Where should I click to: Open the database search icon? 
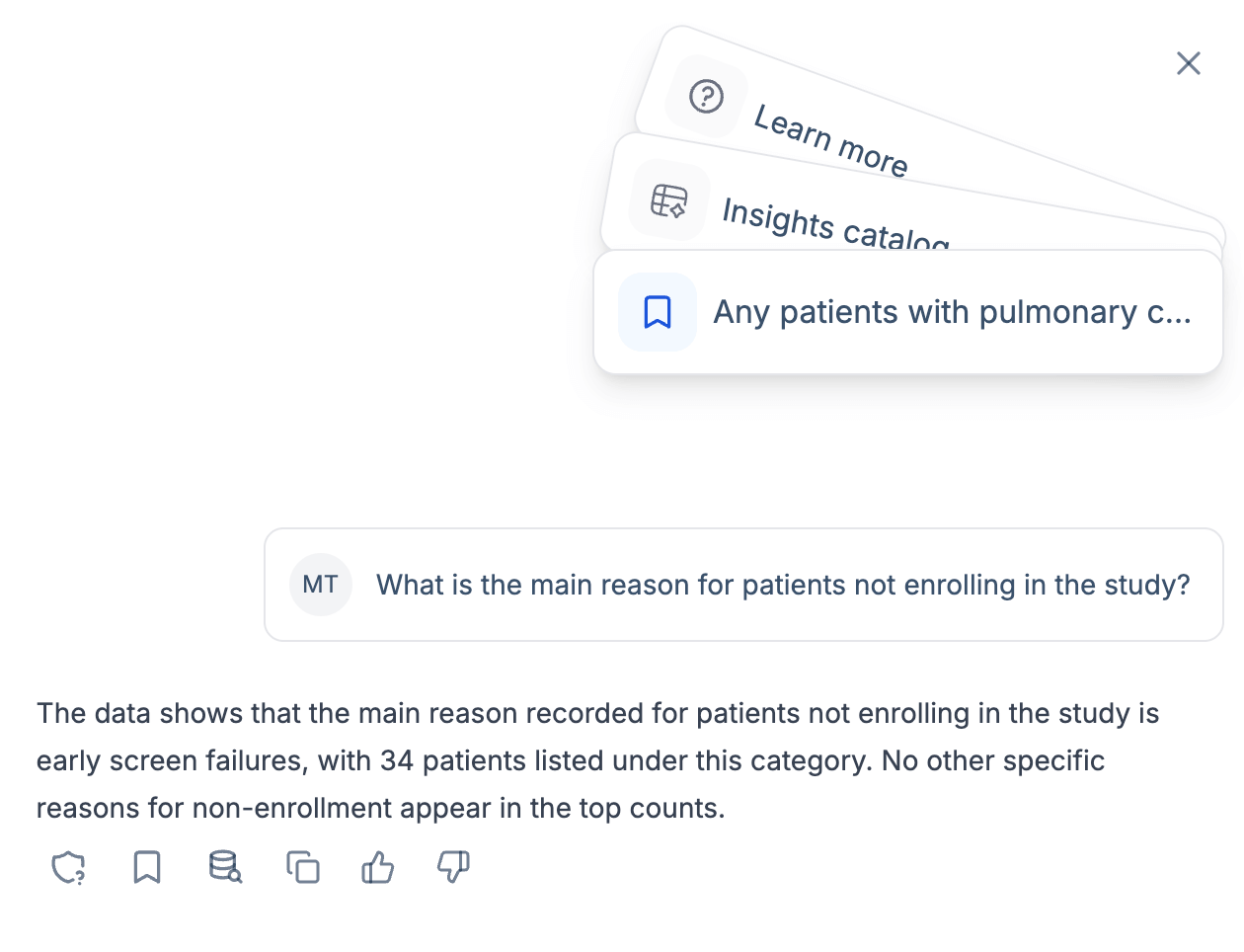pos(225,868)
